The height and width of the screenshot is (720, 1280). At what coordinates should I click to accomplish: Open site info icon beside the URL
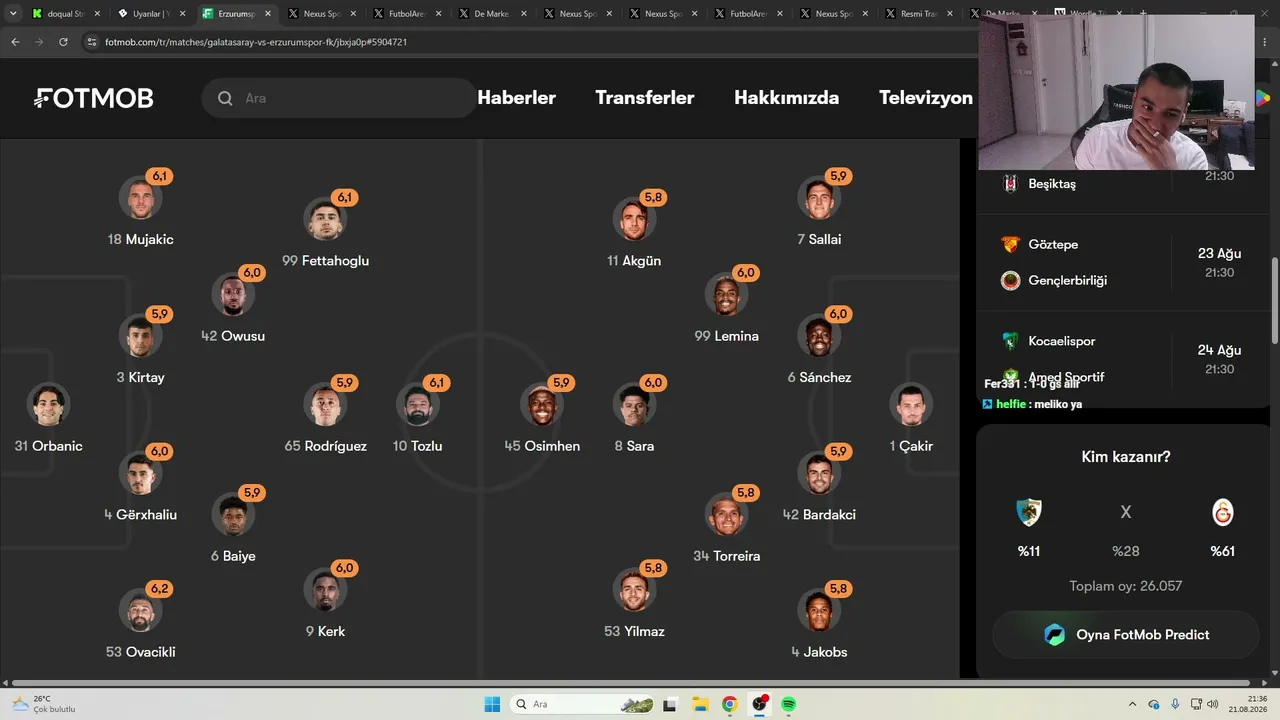[92, 42]
